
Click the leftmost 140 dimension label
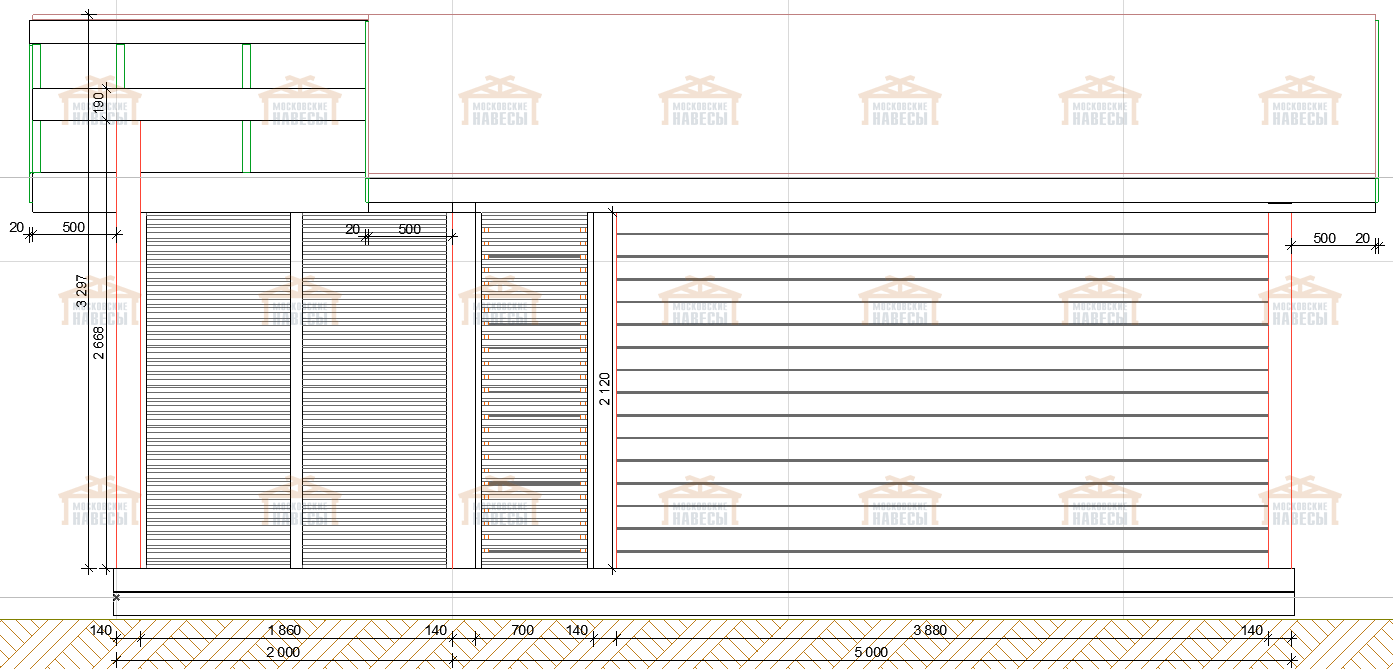point(101,630)
